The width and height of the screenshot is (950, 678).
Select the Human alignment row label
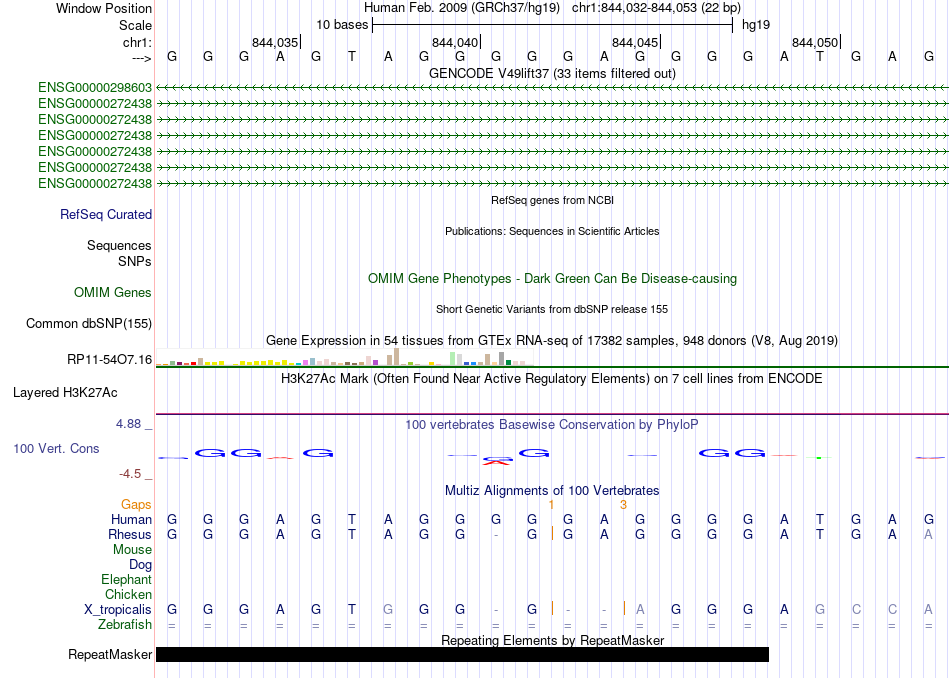[x=131, y=520]
